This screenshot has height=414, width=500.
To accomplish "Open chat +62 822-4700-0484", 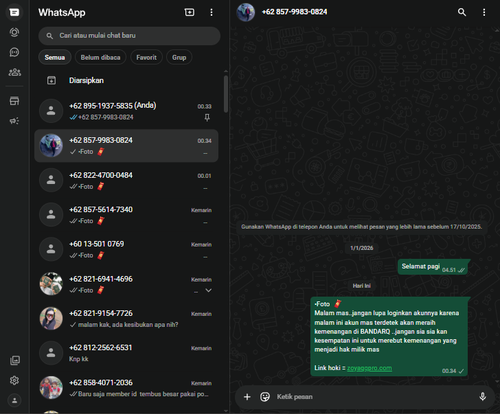I will pyautogui.click(x=127, y=180).
